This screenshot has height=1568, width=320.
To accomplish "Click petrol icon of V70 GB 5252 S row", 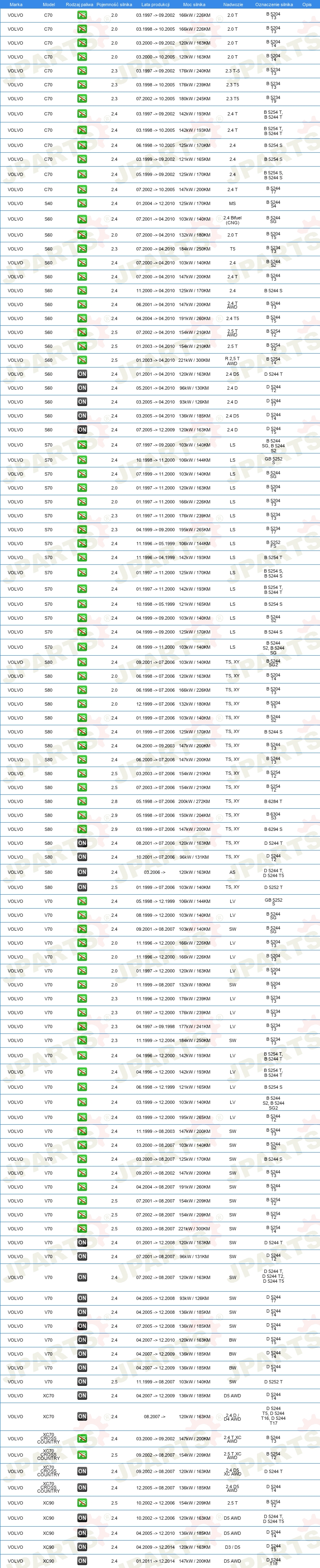I will point(82,902).
